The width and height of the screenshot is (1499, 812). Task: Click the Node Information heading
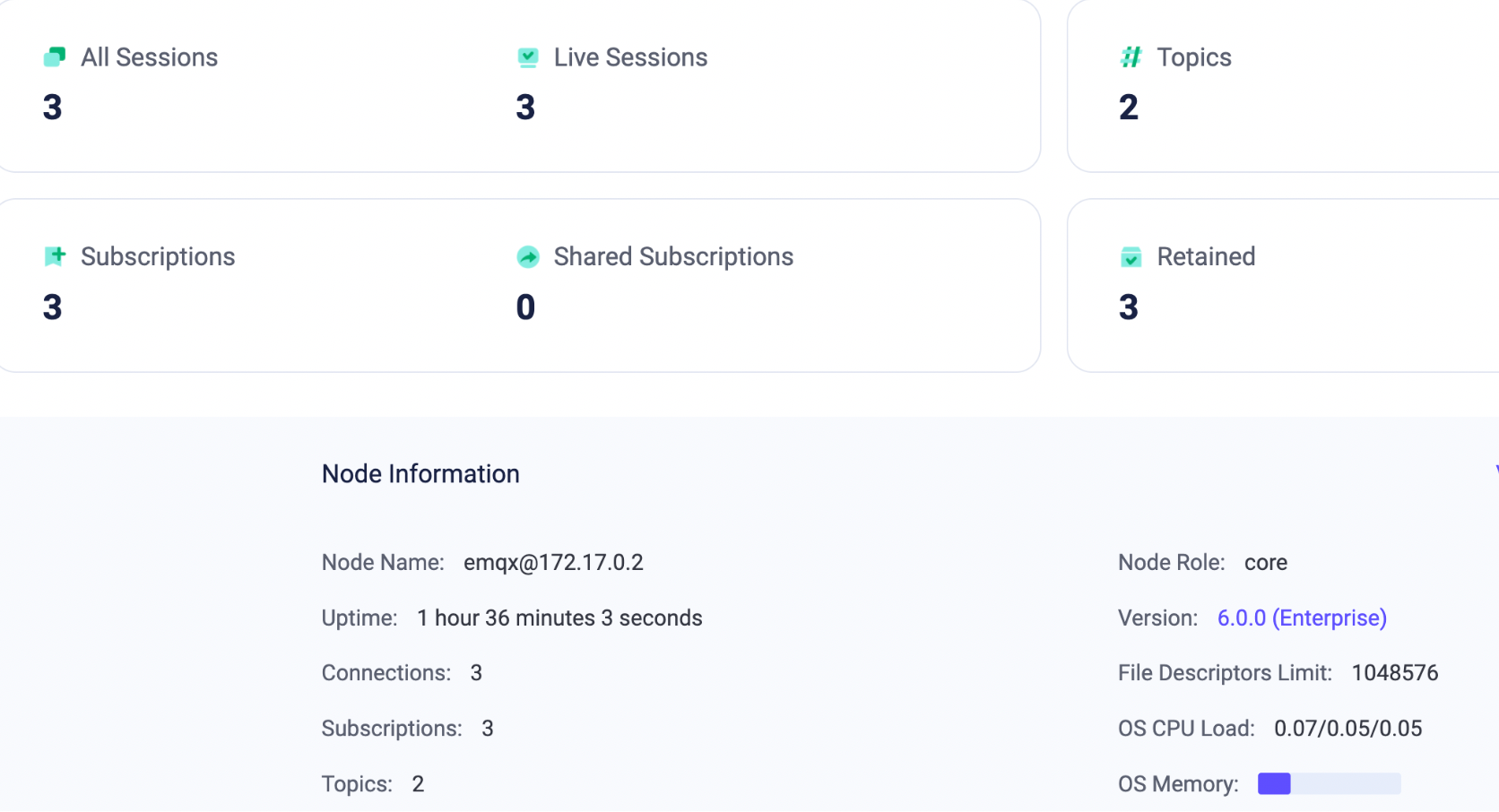tap(420, 473)
